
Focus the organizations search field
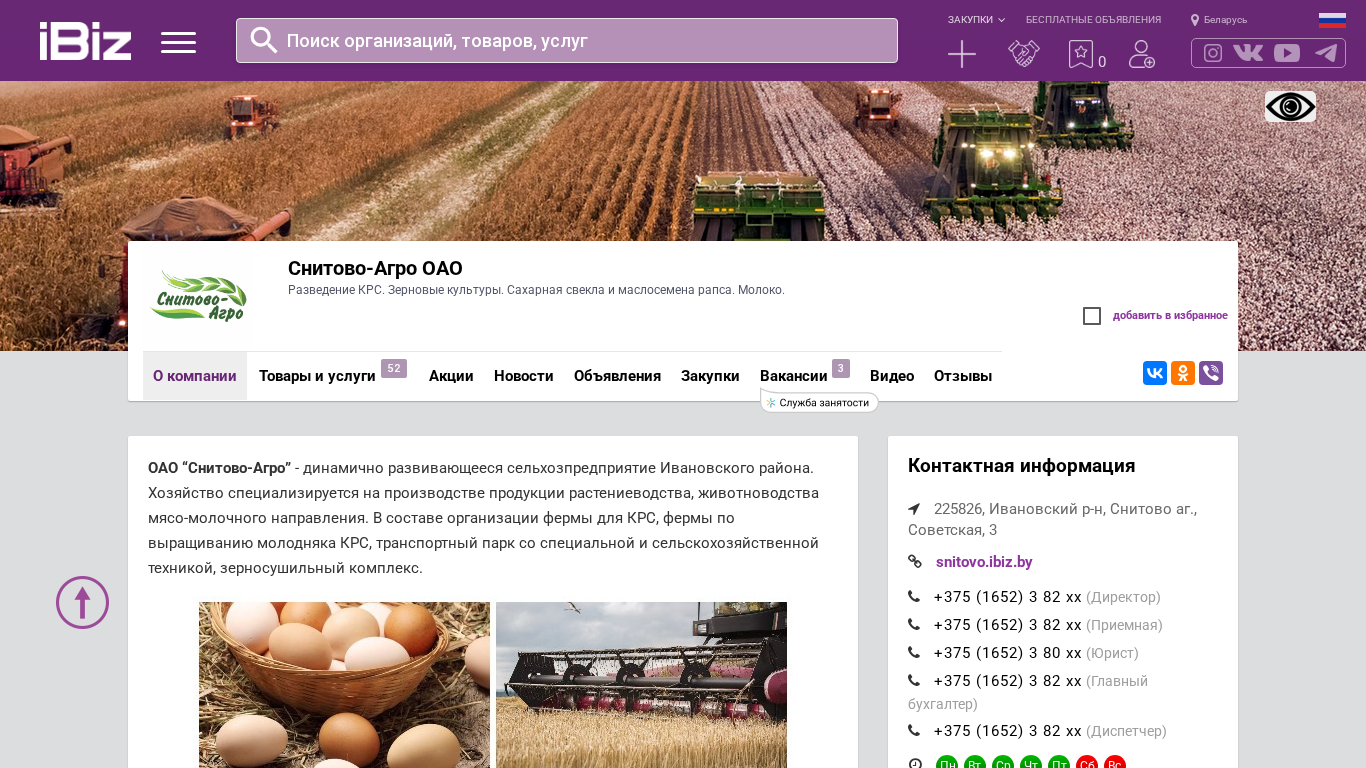coord(567,41)
